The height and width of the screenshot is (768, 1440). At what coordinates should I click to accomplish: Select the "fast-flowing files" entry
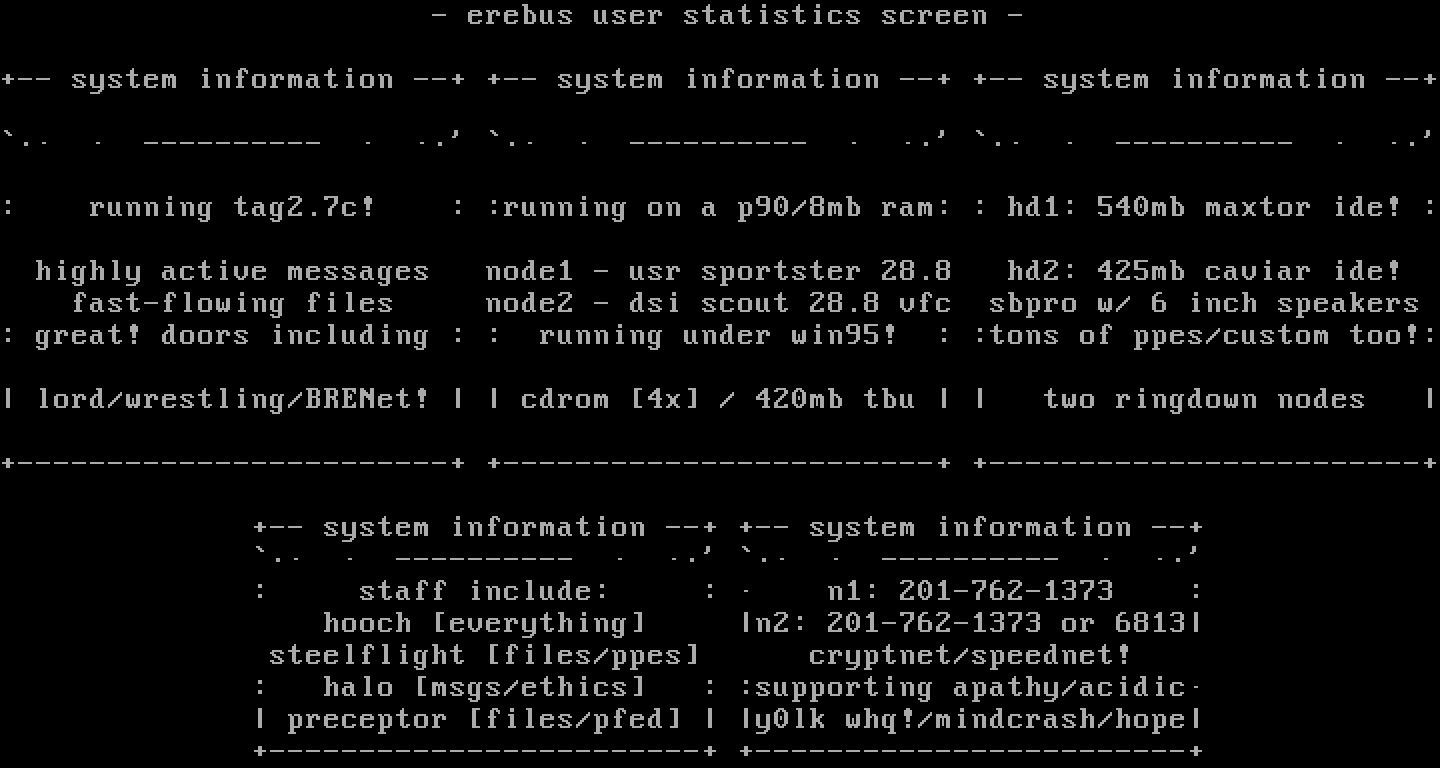232,303
